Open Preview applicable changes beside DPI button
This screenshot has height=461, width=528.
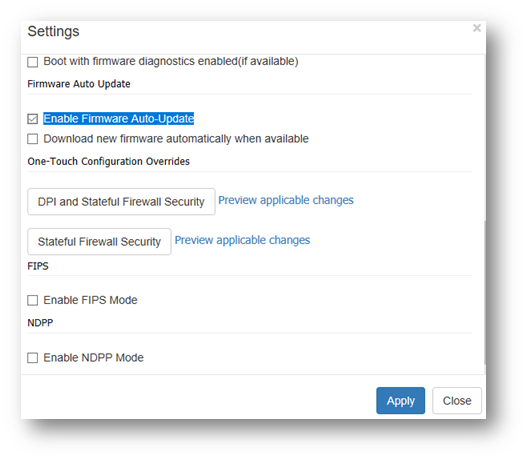point(286,200)
